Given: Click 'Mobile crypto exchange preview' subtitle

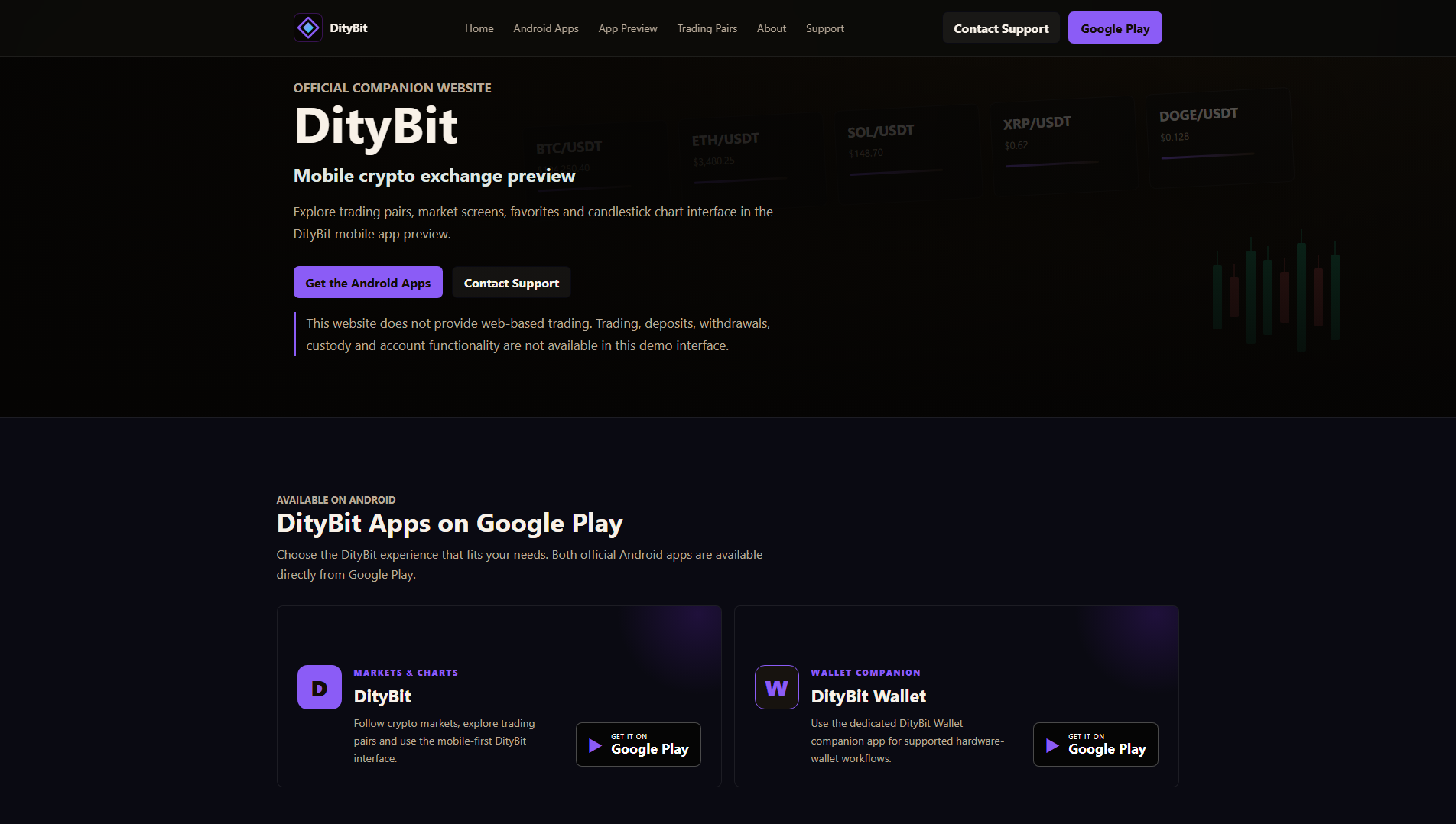Looking at the screenshot, I should pos(434,176).
